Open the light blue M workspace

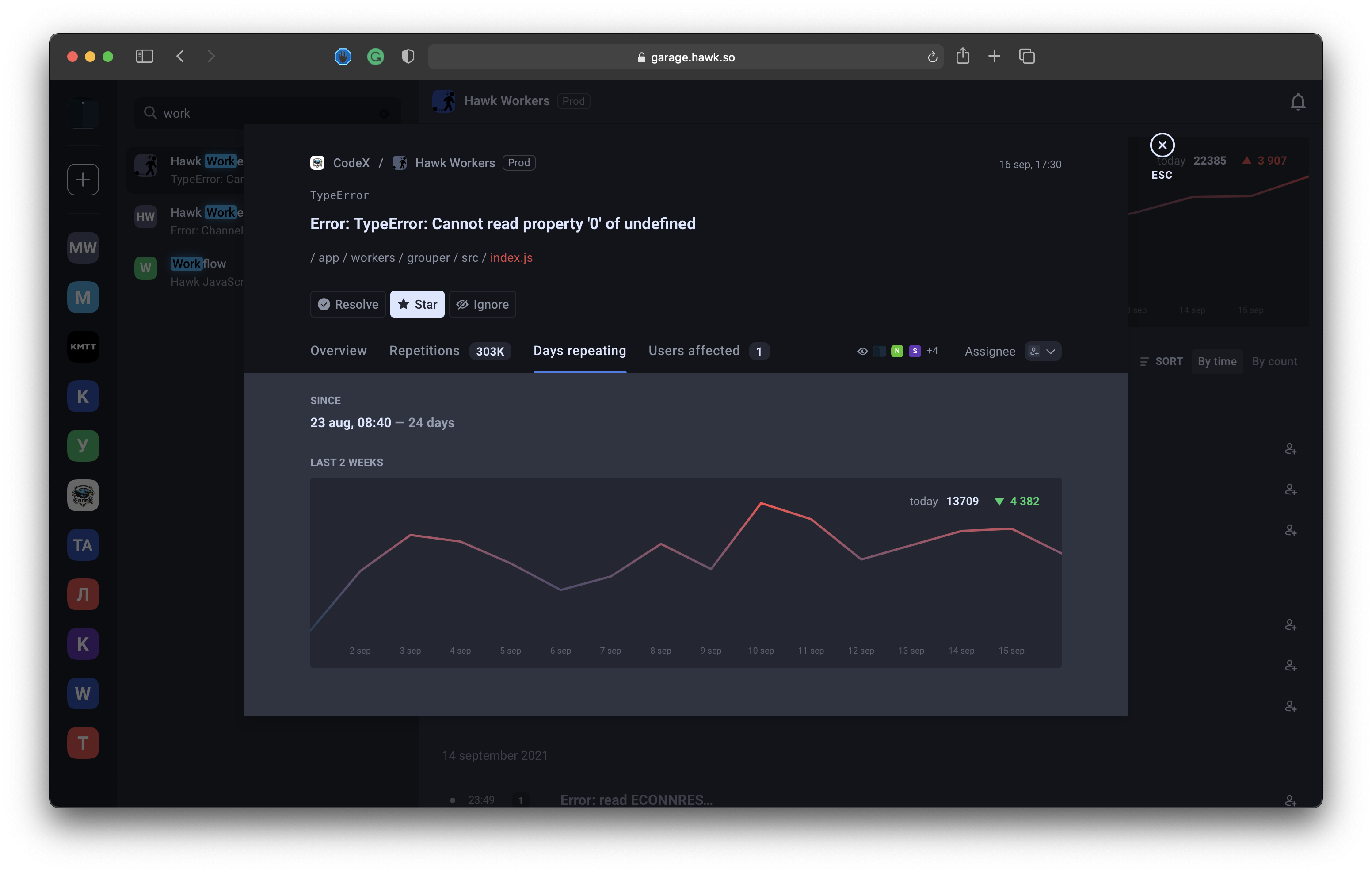pyautogui.click(x=83, y=297)
